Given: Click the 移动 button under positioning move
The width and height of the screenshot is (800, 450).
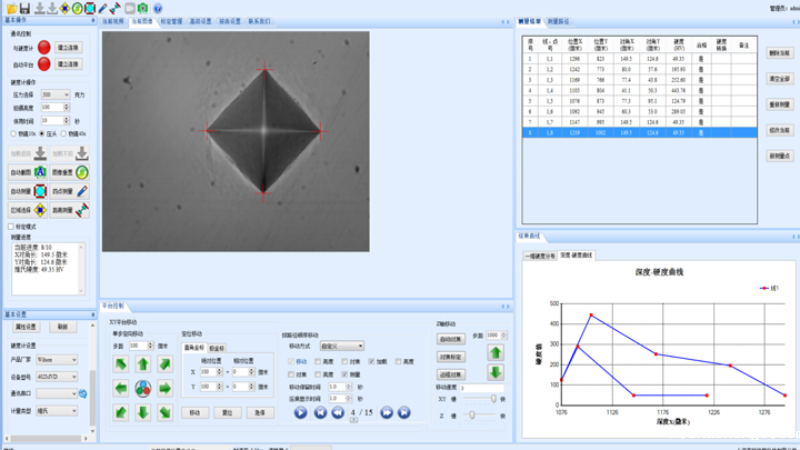Looking at the screenshot, I should [194, 412].
